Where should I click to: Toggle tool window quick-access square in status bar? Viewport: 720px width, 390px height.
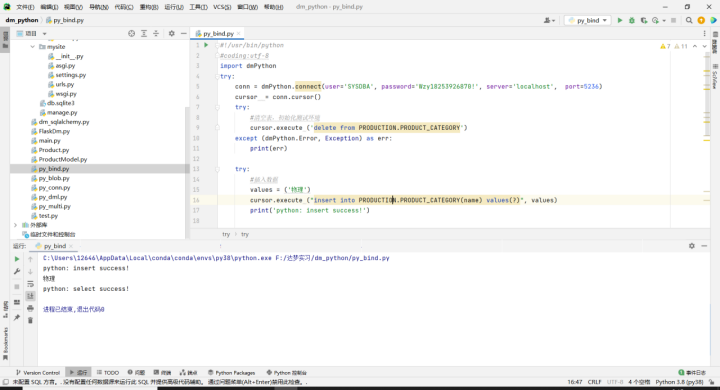click(x=6, y=382)
